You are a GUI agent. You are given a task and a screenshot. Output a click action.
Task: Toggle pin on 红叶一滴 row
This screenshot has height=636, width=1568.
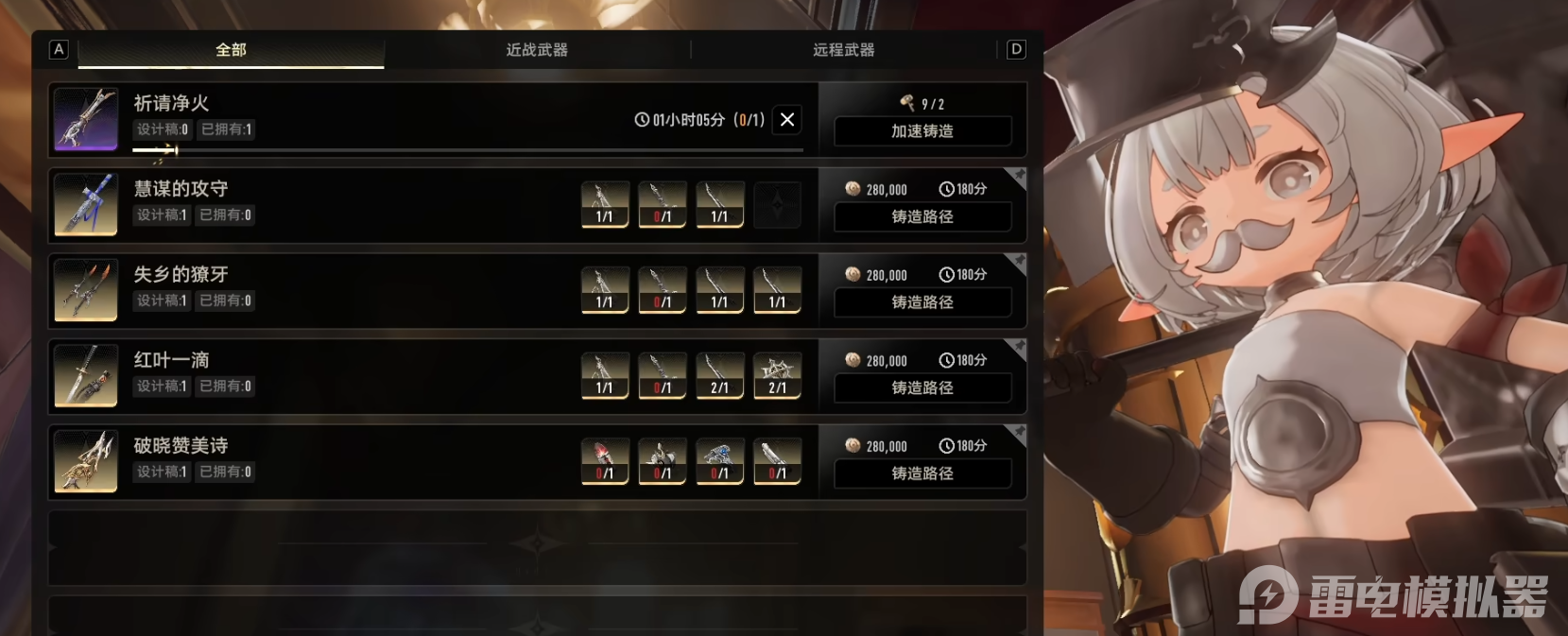pyautogui.click(x=1018, y=348)
